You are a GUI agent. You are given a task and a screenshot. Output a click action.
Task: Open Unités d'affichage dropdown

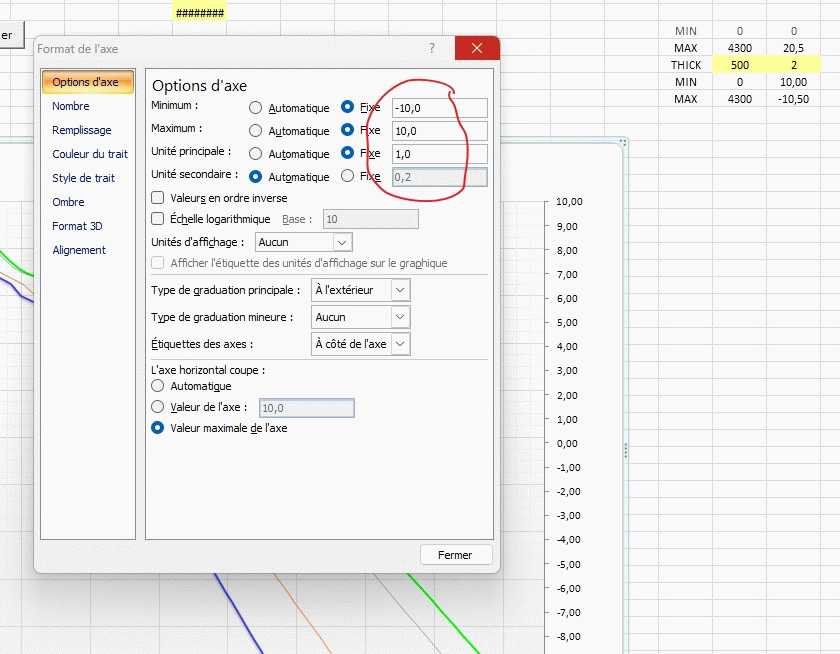coord(342,242)
